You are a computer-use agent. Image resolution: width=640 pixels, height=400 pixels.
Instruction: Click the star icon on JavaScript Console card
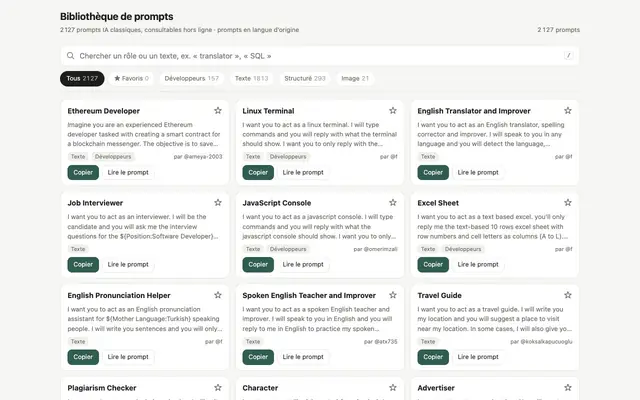click(x=393, y=202)
